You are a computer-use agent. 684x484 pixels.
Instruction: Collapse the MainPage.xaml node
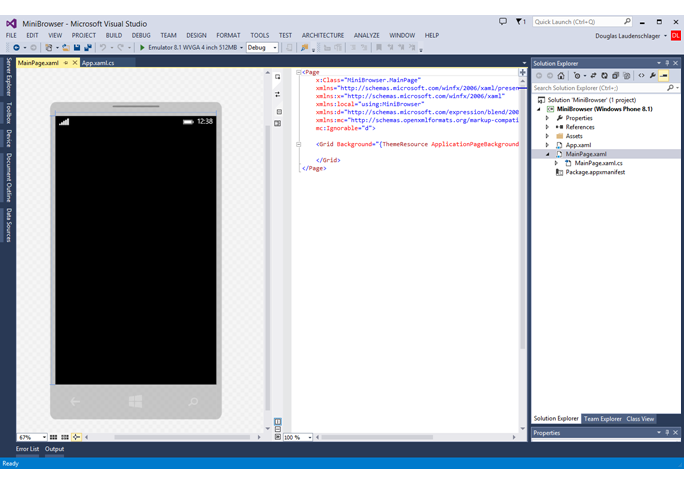click(547, 154)
